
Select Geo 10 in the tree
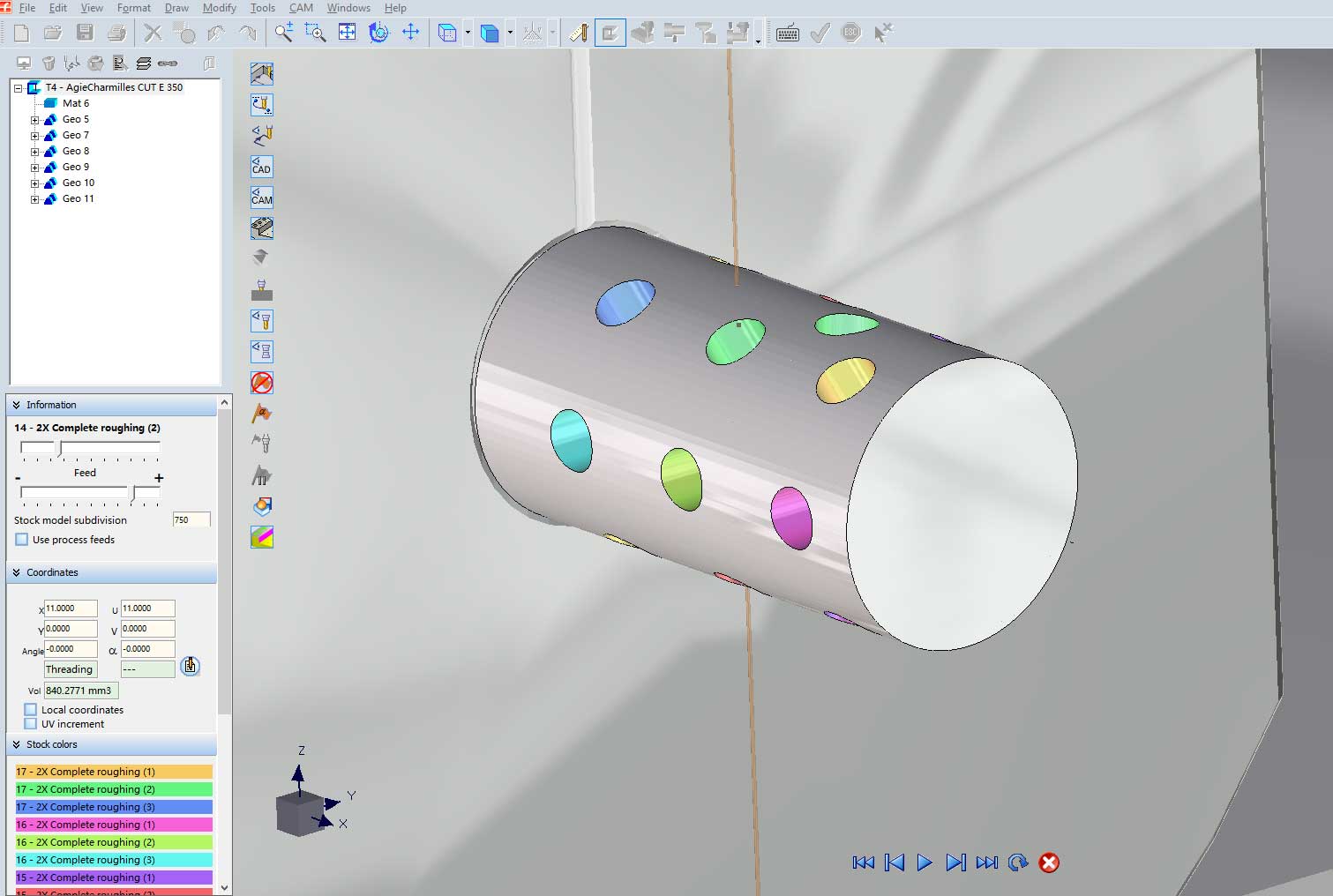pos(78,183)
